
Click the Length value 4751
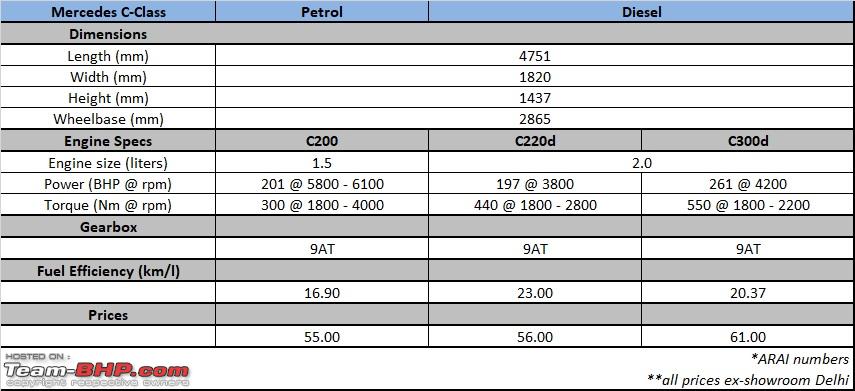coord(535,56)
